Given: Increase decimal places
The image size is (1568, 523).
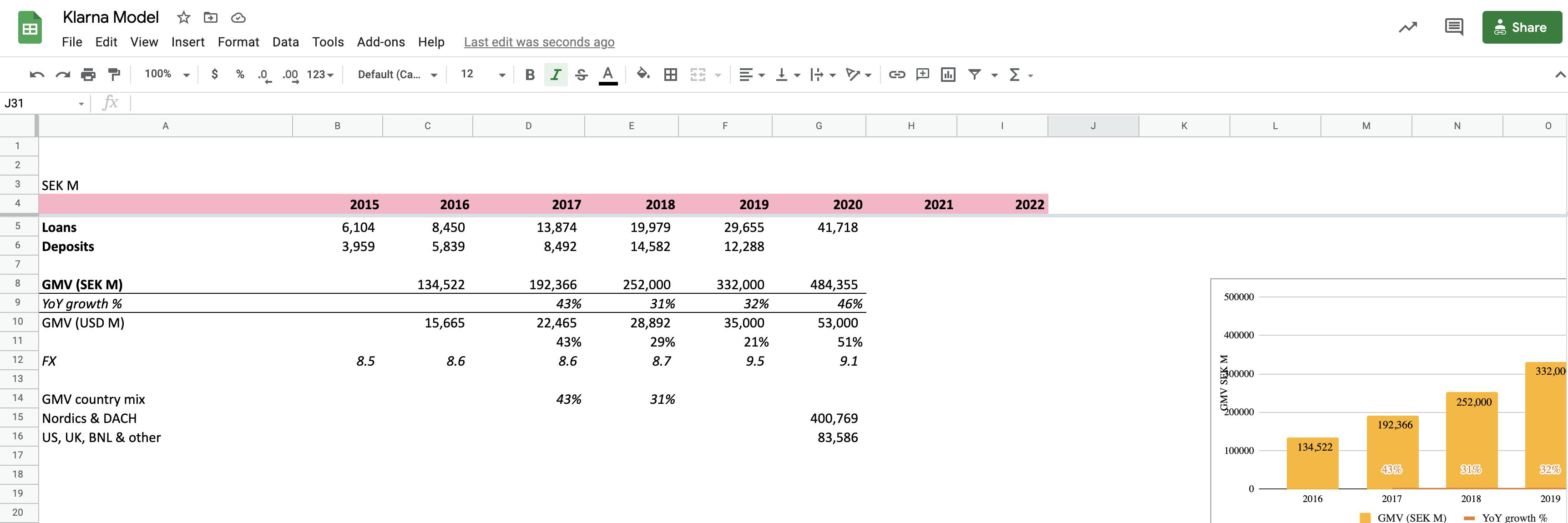Looking at the screenshot, I should click(x=290, y=75).
